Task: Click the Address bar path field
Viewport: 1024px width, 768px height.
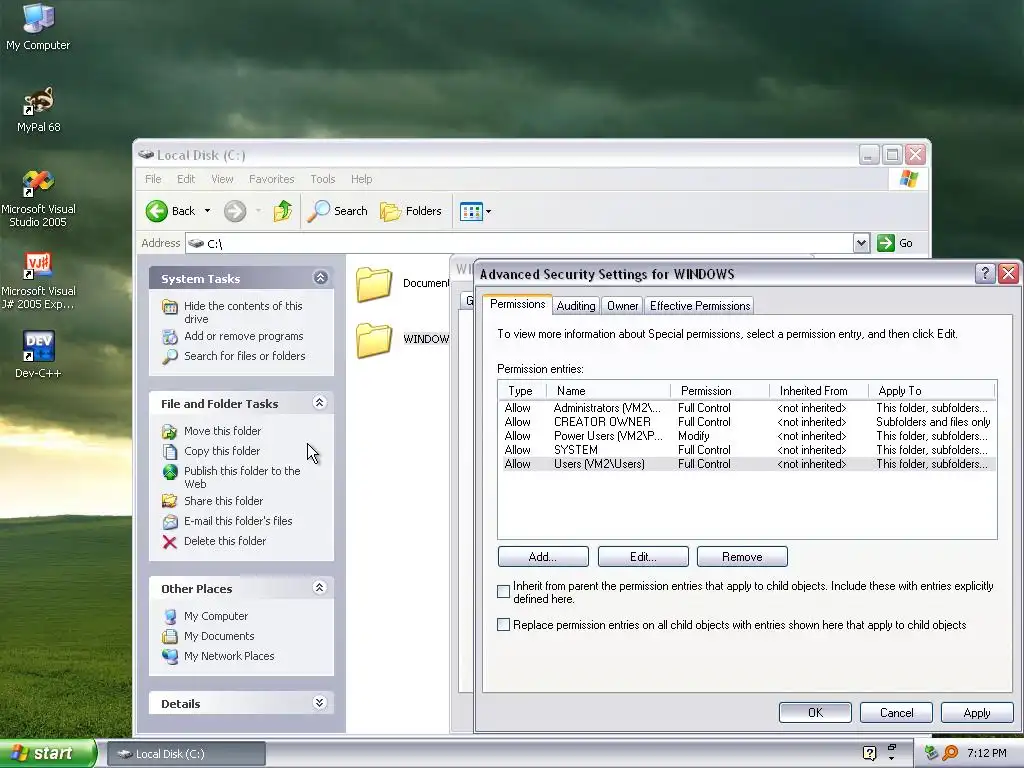Action: click(520, 243)
